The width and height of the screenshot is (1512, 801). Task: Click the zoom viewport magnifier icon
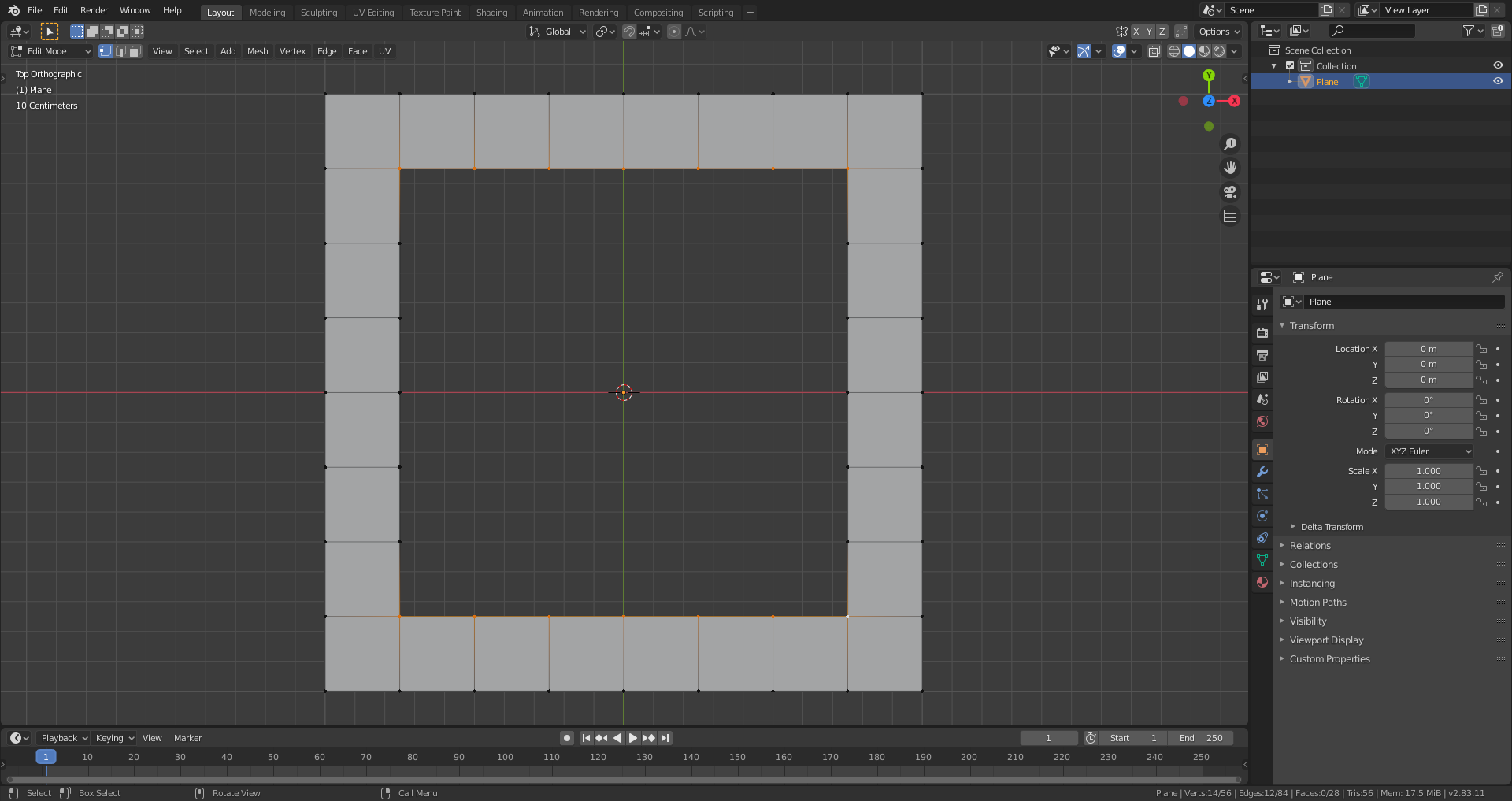(x=1230, y=144)
